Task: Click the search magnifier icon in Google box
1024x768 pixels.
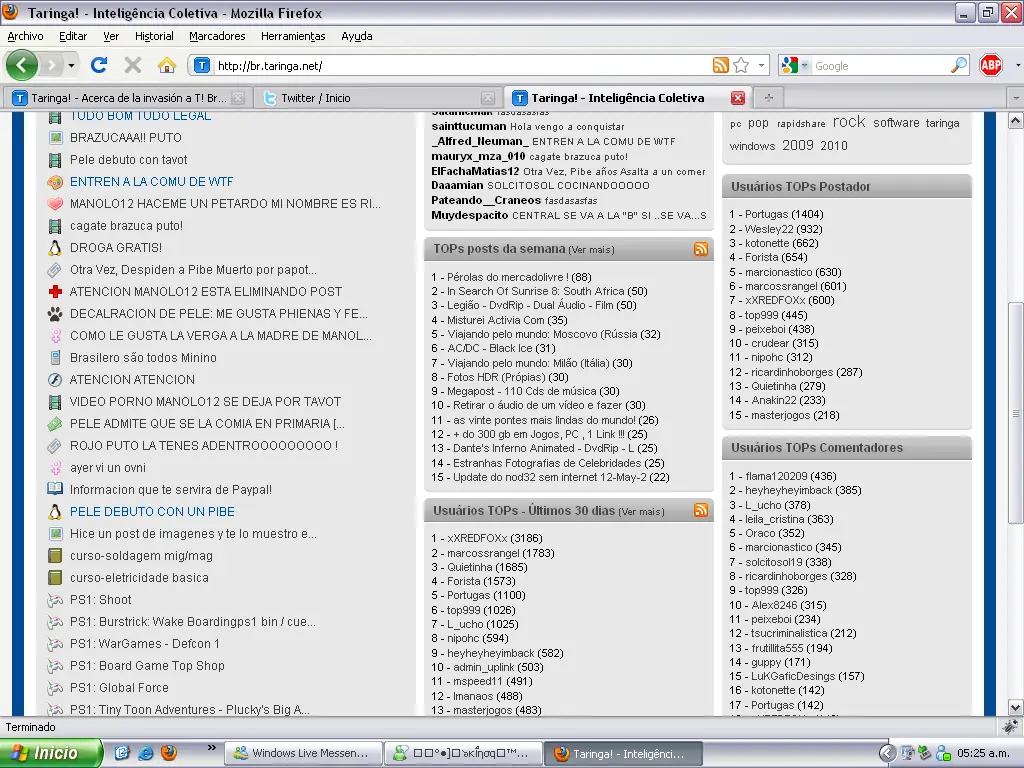Action: [x=958, y=65]
